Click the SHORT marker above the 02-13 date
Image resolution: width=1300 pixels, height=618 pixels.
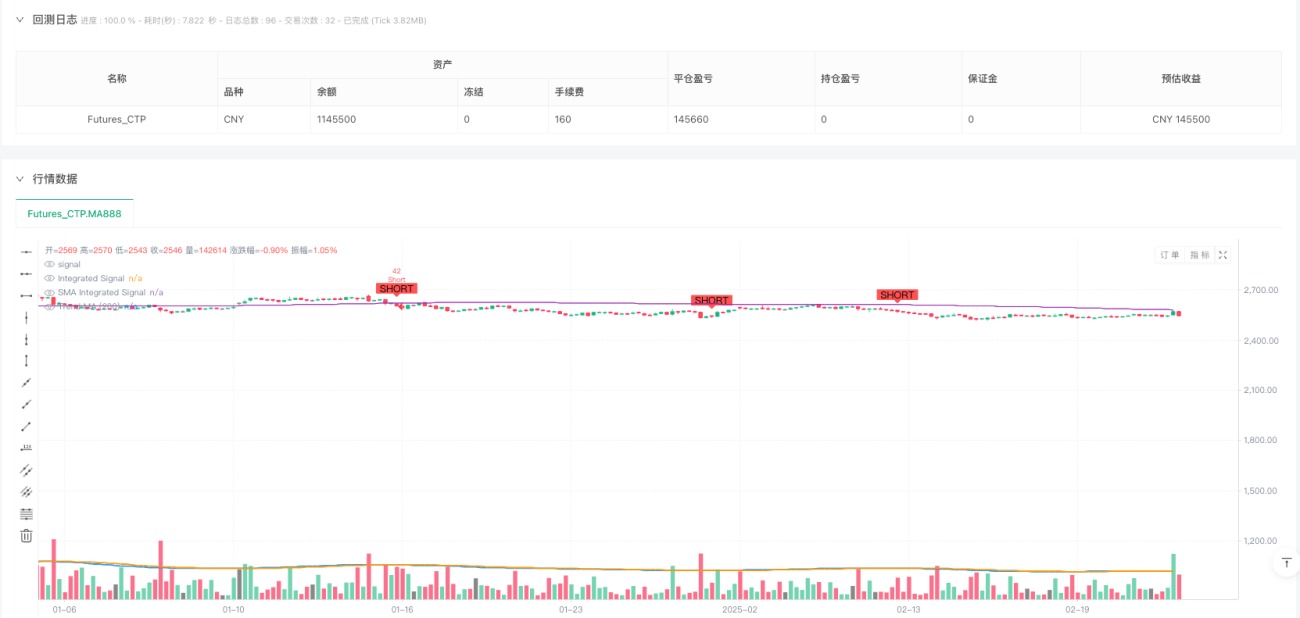(897, 294)
